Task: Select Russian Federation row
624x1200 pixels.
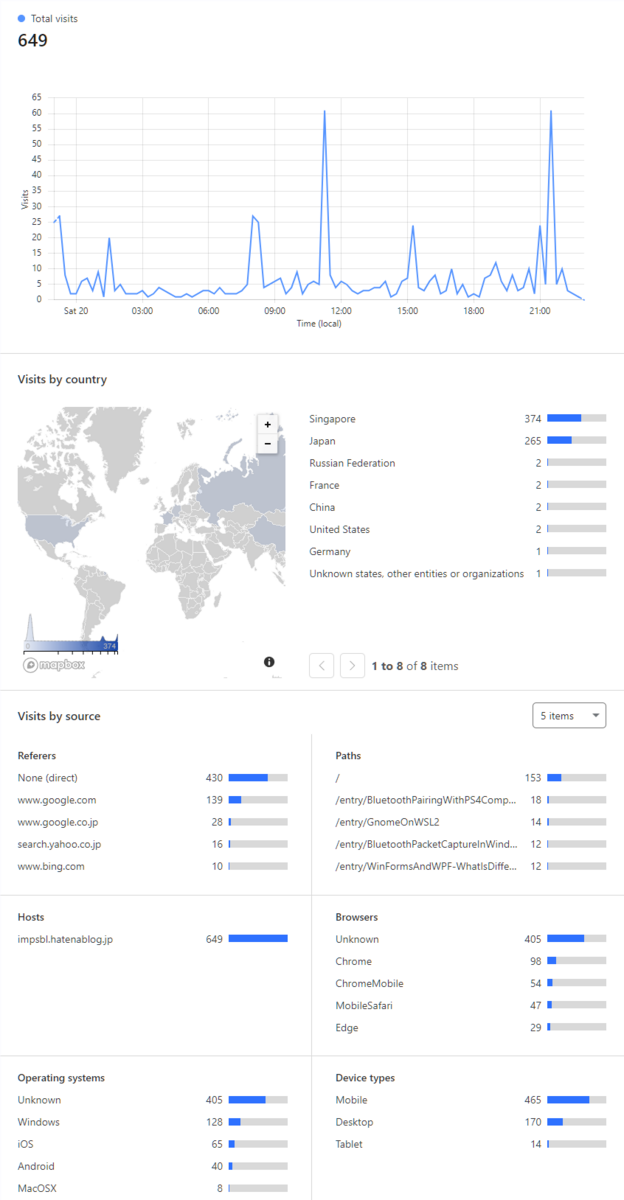Action: (x=457, y=463)
